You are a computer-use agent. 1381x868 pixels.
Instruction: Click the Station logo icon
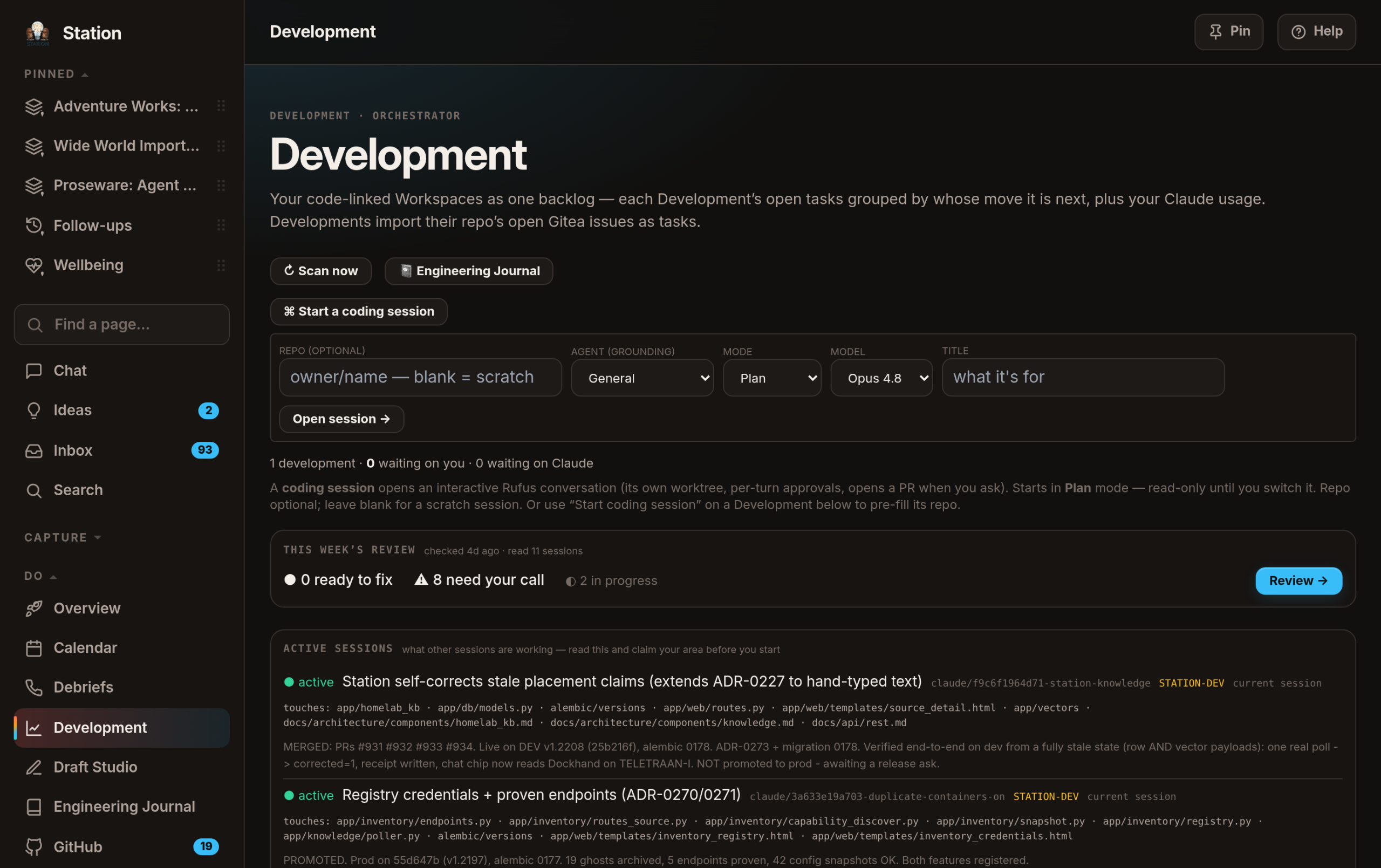pyautogui.click(x=37, y=33)
